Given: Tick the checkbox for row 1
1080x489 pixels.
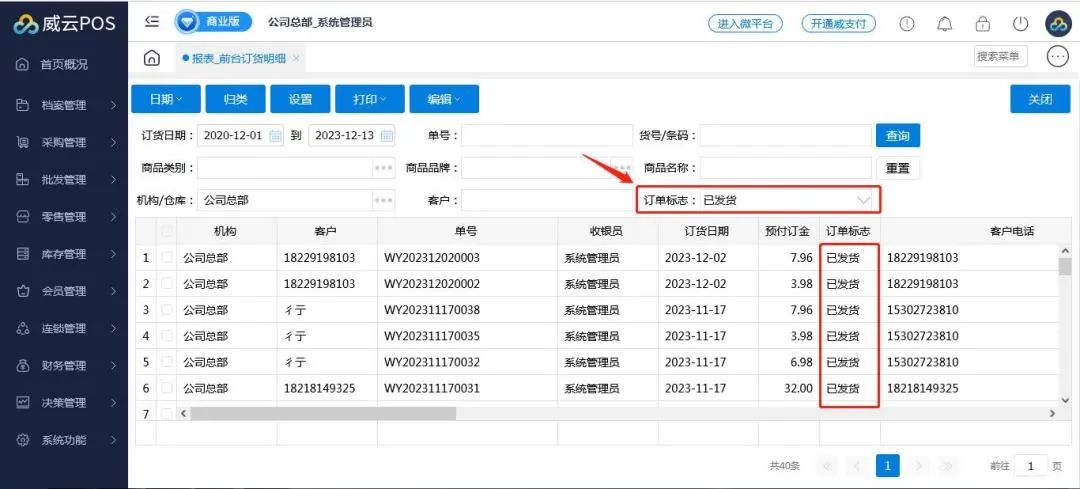Looking at the screenshot, I should (x=167, y=258).
